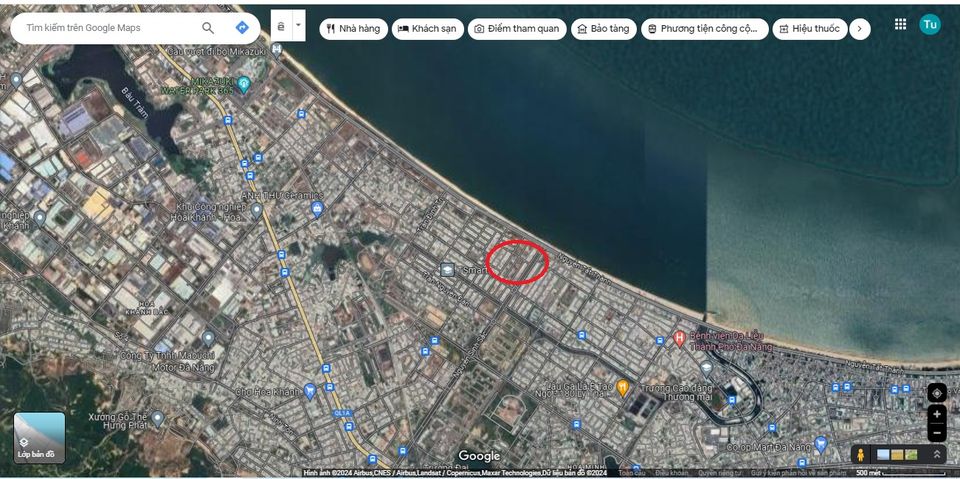Open directions with the blue arrow icon
The width and height of the screenshot is (960, 479).
pos(242,28)
